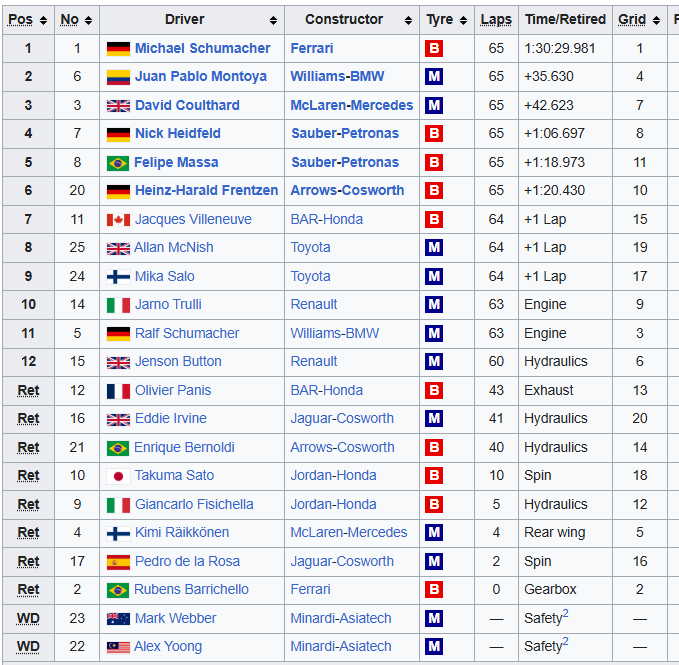Open Giancarlo Fisichella driver link
Viewport: 679px width, 665px height.
194,505
